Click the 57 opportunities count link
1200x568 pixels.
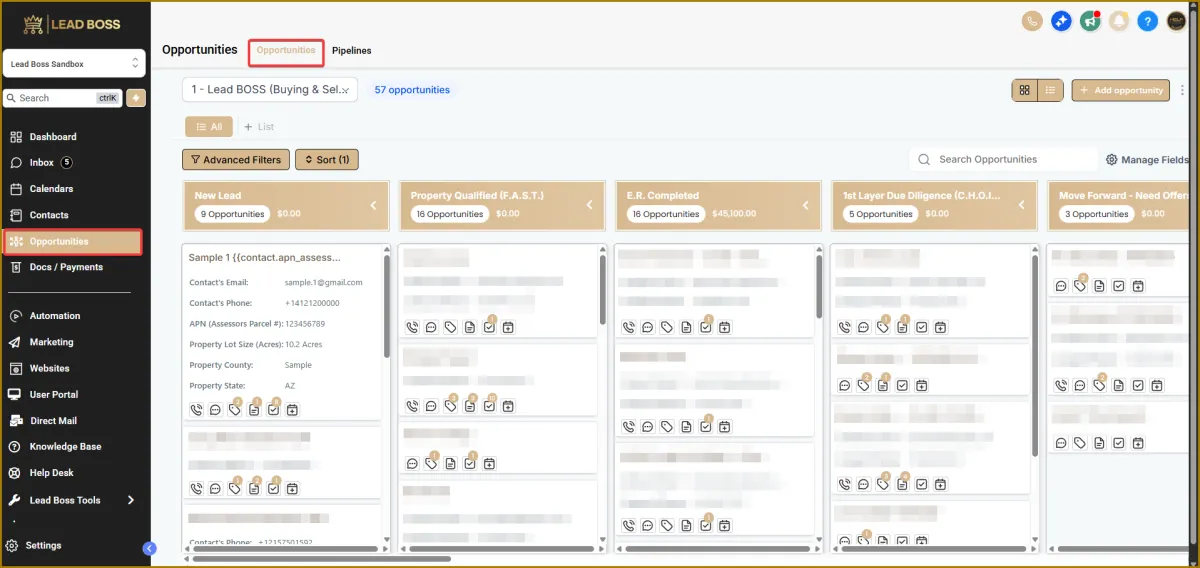pyautogui.click(x=412, y=90)
